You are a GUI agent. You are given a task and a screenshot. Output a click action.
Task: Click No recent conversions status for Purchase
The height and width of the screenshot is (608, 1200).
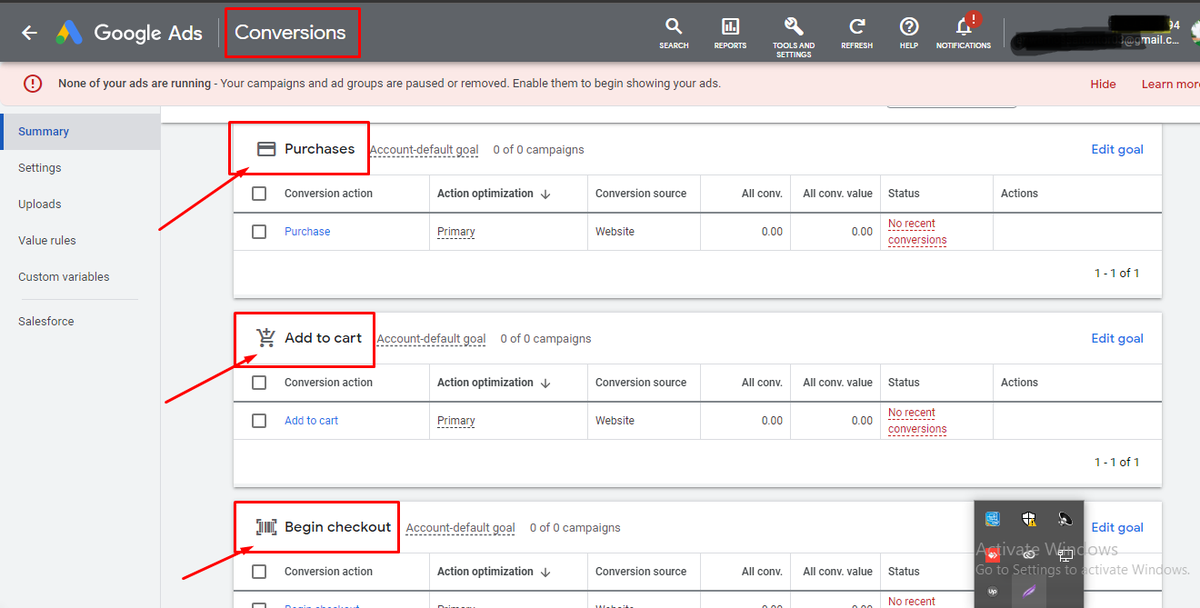click(917, 232)
